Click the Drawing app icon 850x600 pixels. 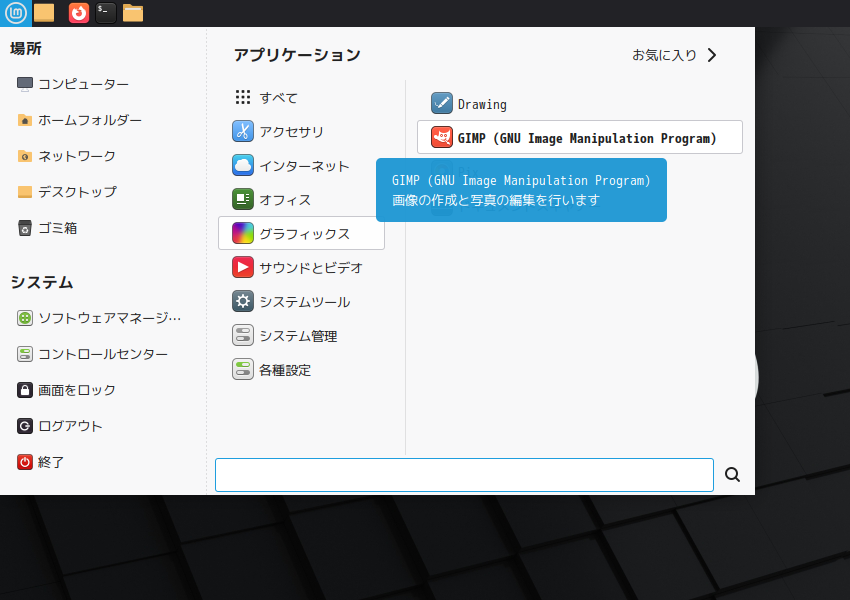[442, 103]
